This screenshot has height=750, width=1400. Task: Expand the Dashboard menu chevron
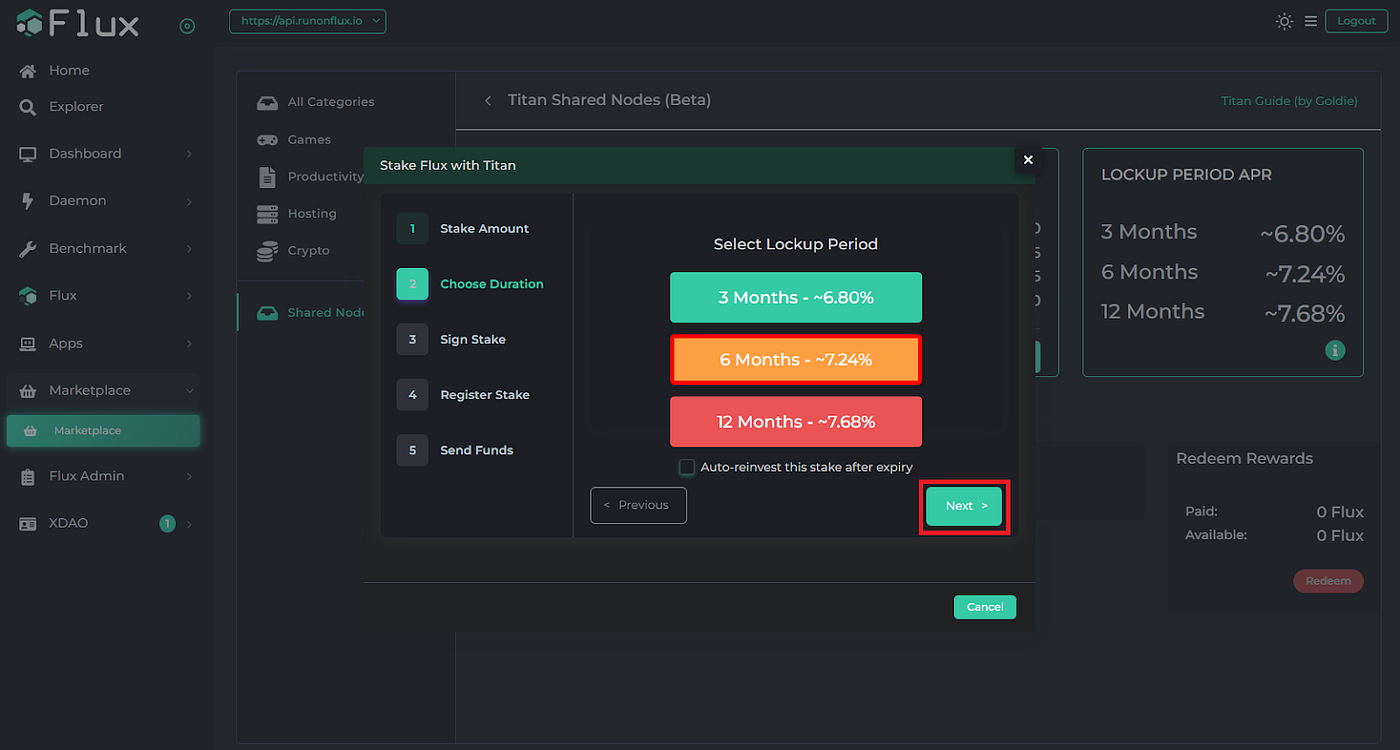[189, 154]
